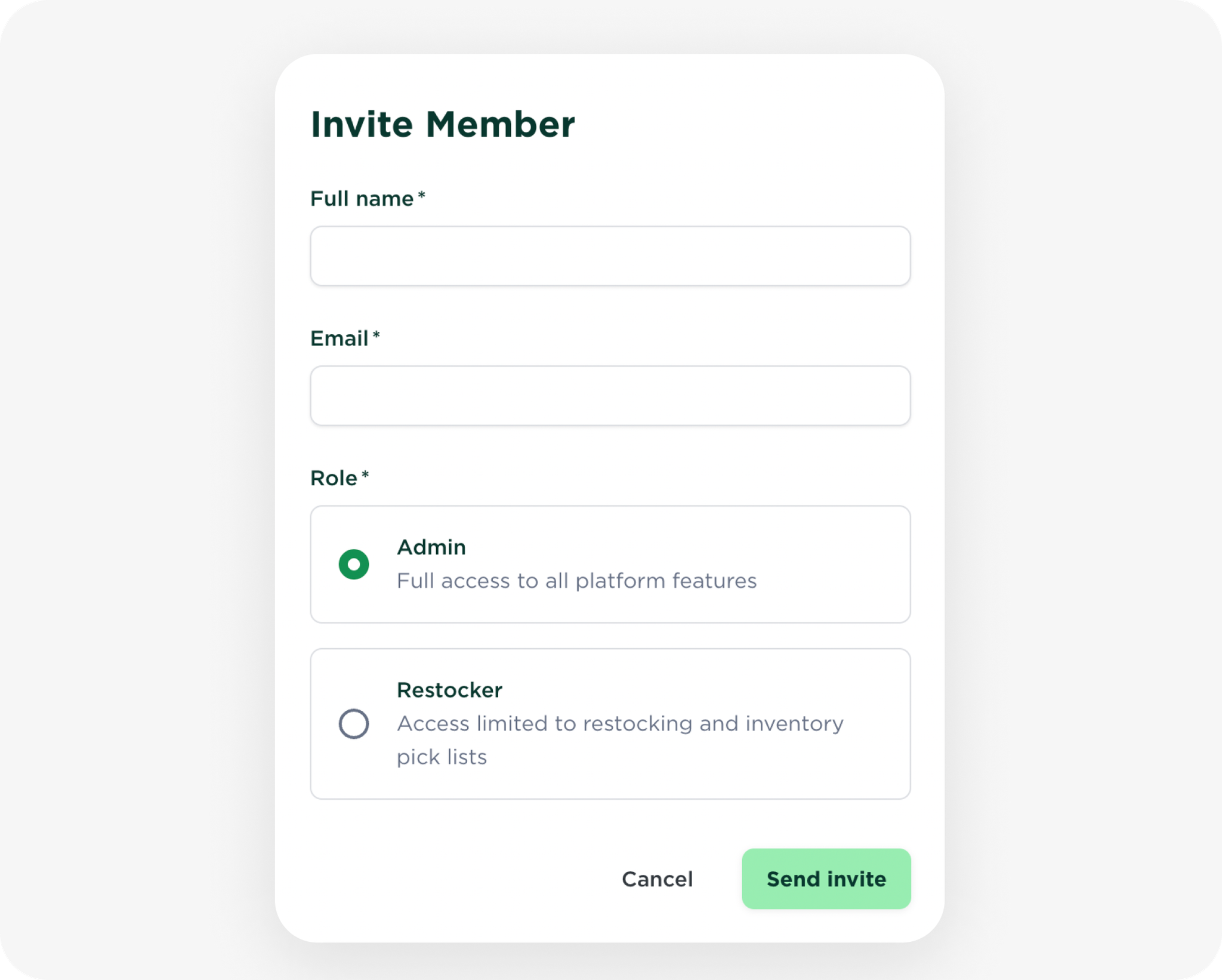Select the Admin radio button
The image size is (1222, 980).
pyautogui.click(x=354, y=565)
